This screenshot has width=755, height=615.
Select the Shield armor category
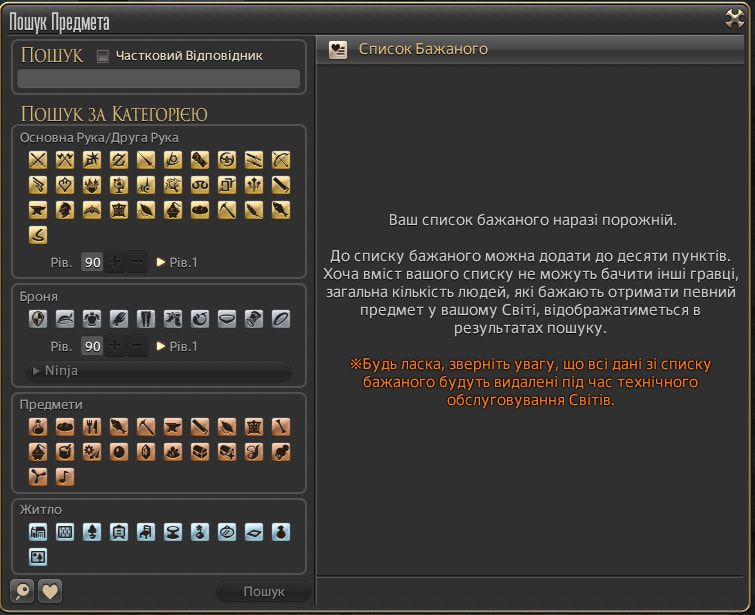[38, 319]
